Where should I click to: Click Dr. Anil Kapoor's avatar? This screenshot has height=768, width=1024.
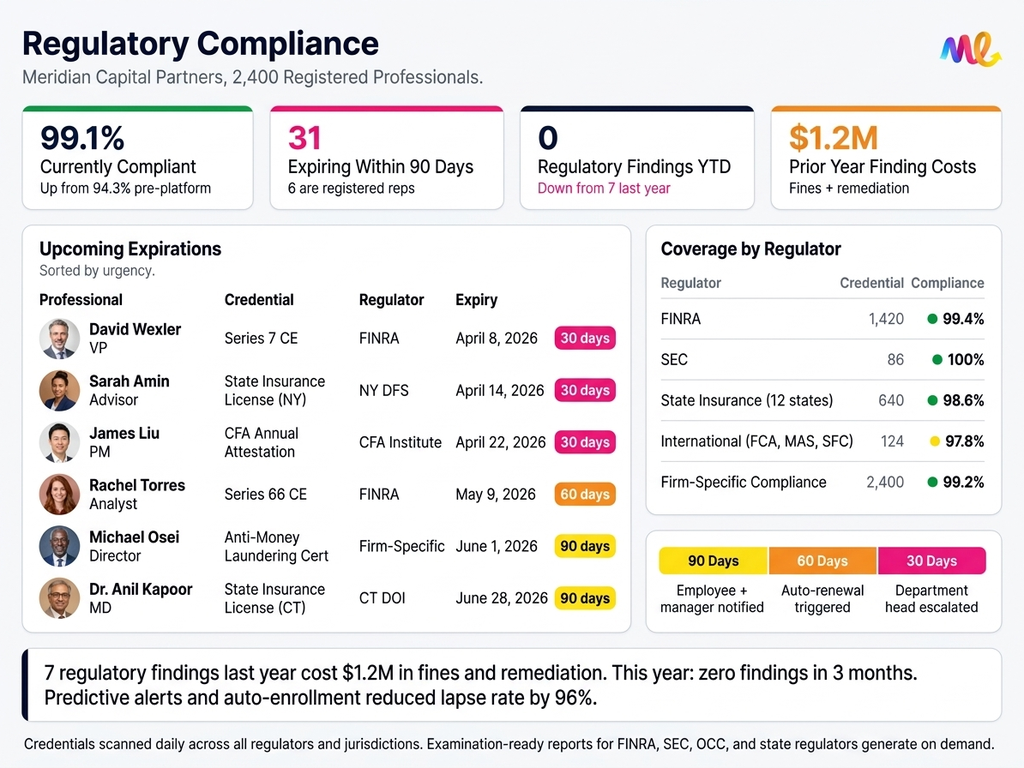[59, 599]
